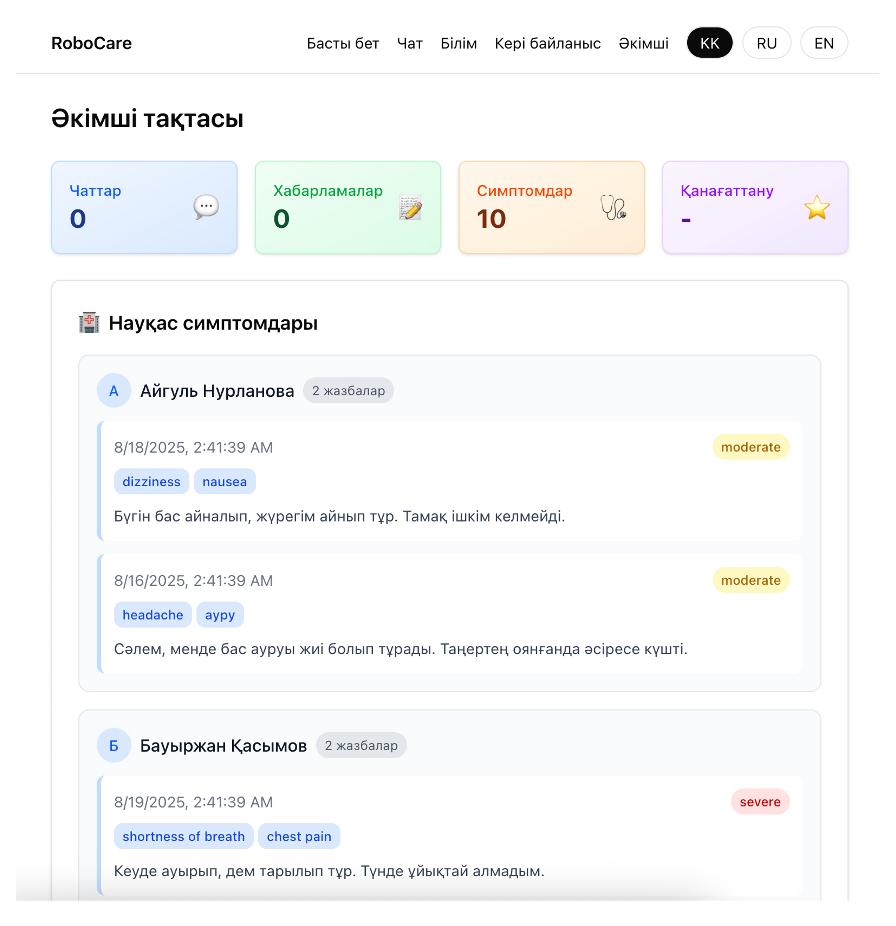The image size is (896, 926).
Task: Switch language to RU
Action: pyautogui.click(x=767, y=43)
